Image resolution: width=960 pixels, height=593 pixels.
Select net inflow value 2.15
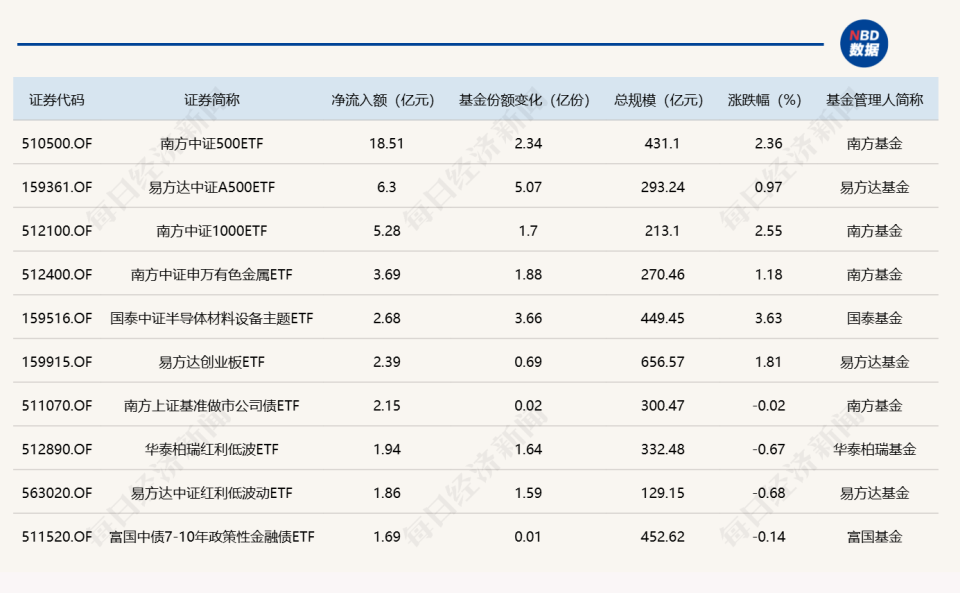(386, 405)
